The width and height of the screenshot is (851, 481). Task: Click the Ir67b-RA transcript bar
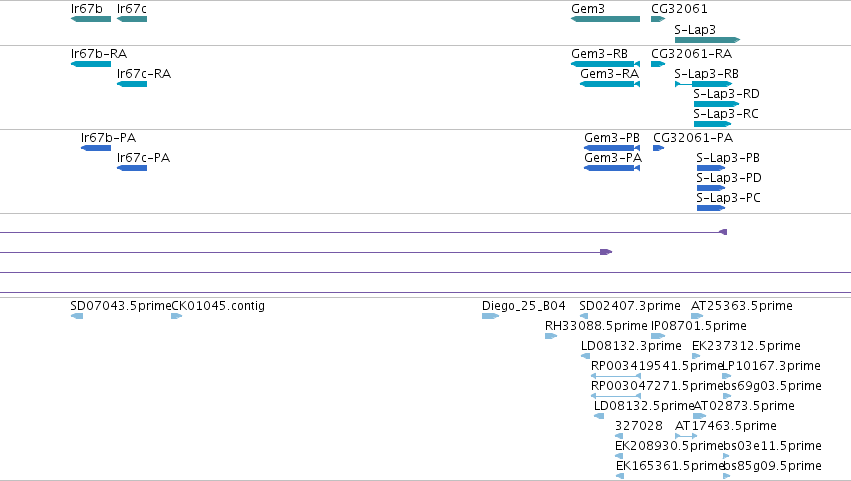pyautogui.click(x=91, y=64)
